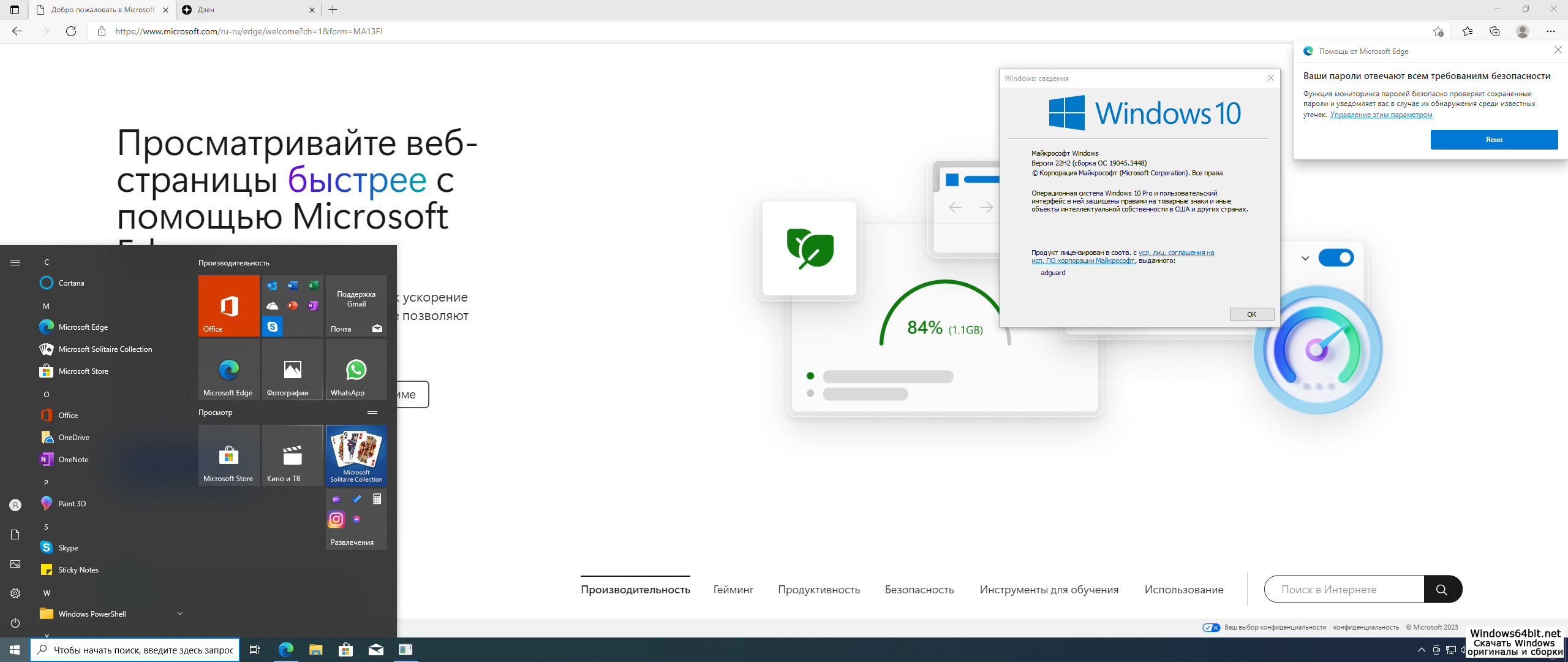Screen dimensions: 1568x662
Task: Expand the Windows PowerShell folder
Action: (x=180, y=614)
